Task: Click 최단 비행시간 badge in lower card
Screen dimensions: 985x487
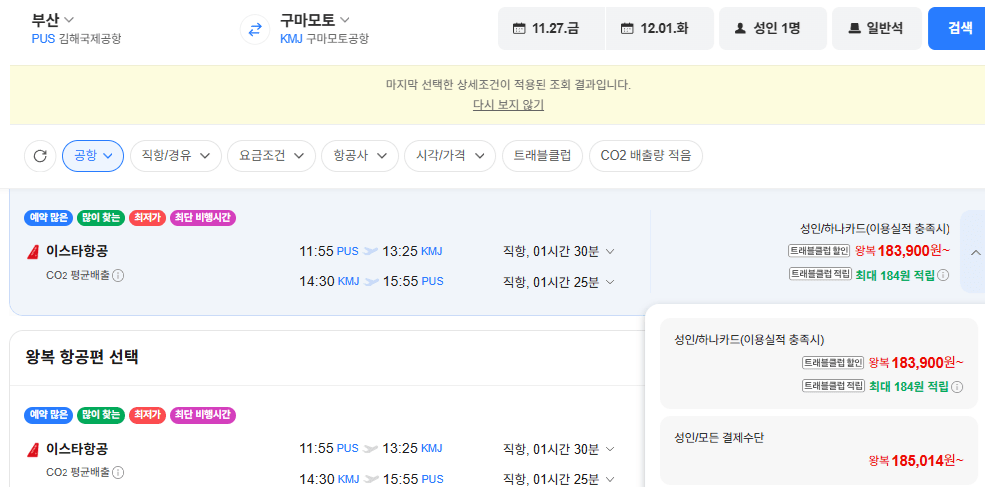Action: pyautogui.click(x=203, y=415)
